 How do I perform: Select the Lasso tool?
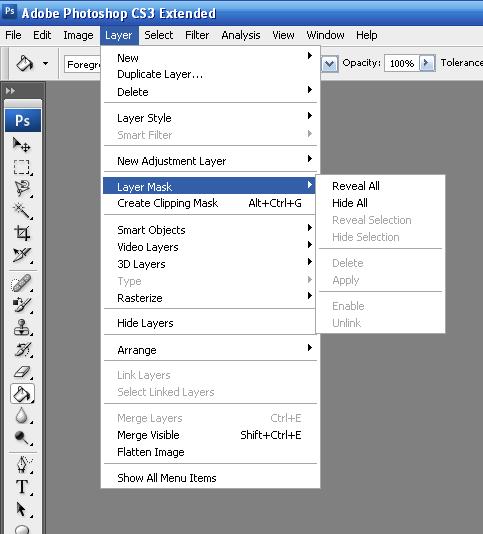point(22,189)
